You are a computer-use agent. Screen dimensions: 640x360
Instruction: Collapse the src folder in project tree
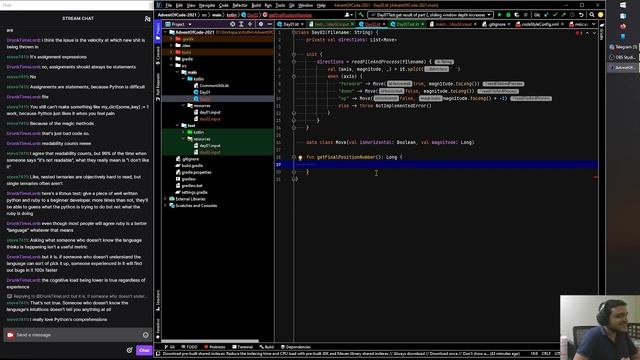[x=171, y=65]
